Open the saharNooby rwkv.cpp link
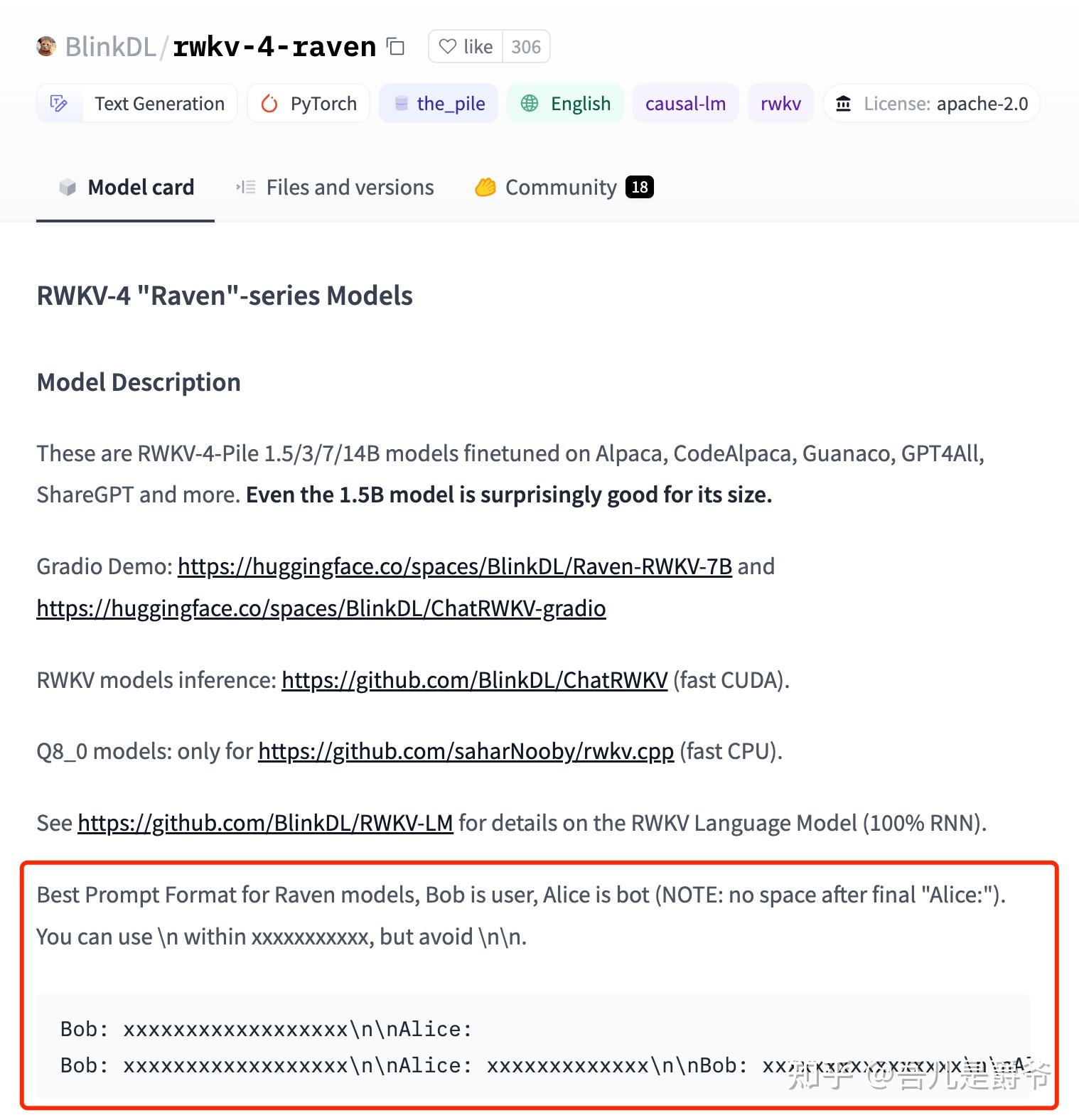Image resolution: width=1079 pixels, height=1120 pixels. 466,751
